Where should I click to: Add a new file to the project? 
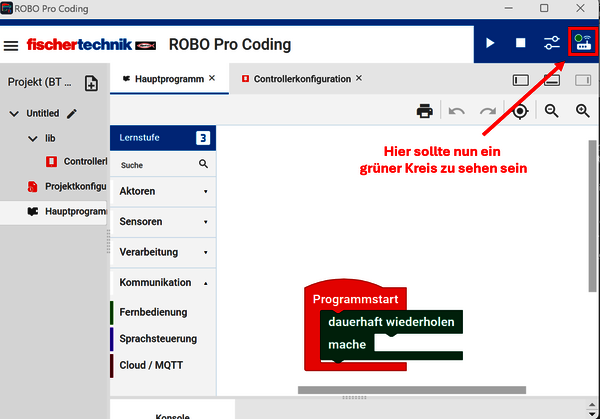point(91,83)
